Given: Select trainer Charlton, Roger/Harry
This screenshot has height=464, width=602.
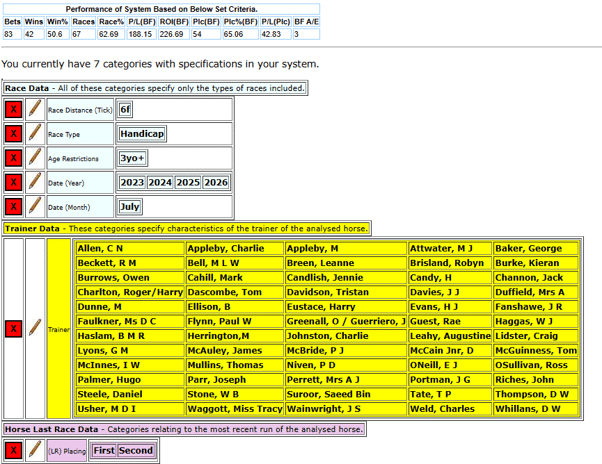Looking at the screenshot, I should tap(130, 292).
